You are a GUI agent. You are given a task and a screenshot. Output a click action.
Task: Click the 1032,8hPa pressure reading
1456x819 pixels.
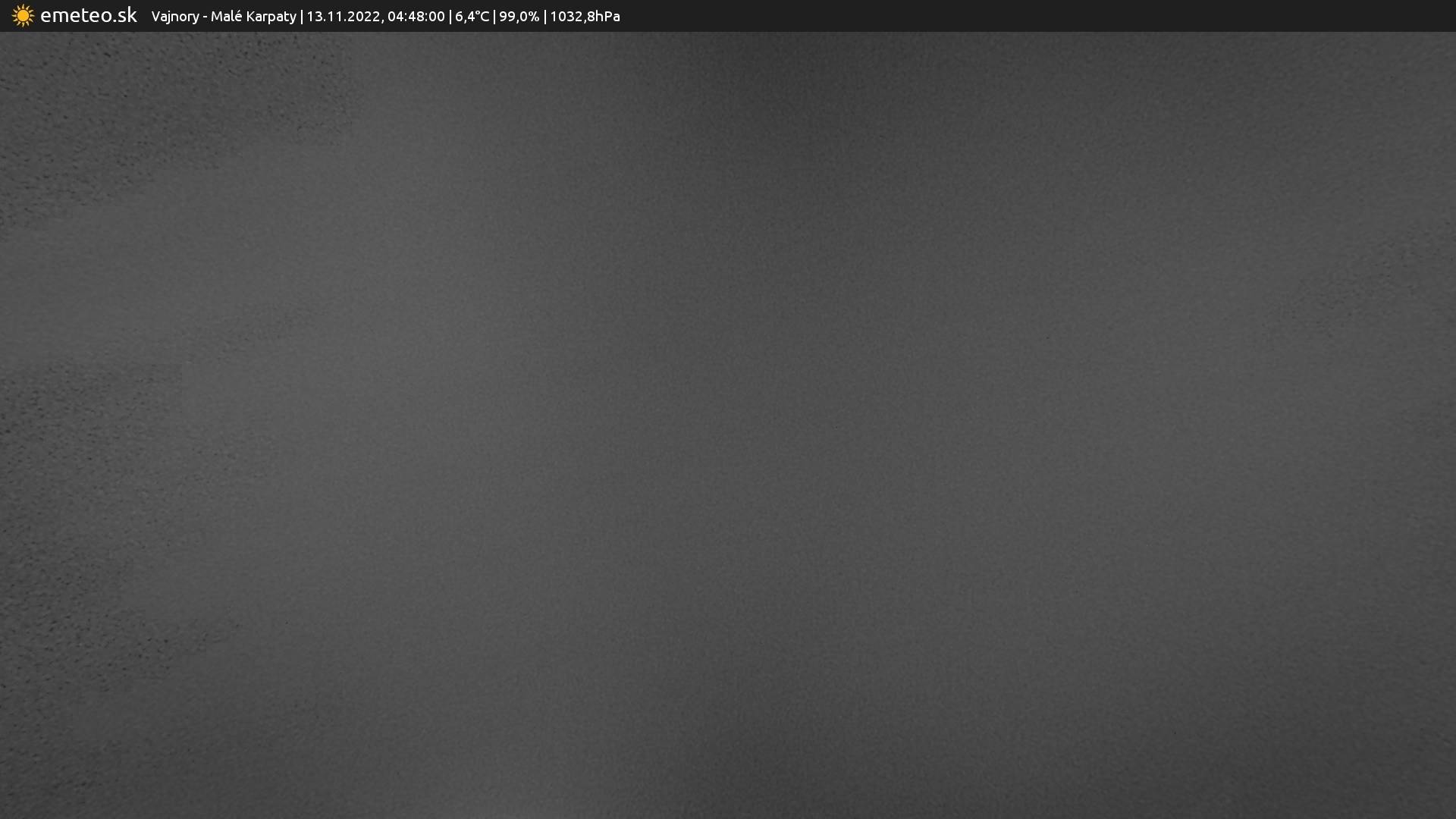click(x=585, y=17)
